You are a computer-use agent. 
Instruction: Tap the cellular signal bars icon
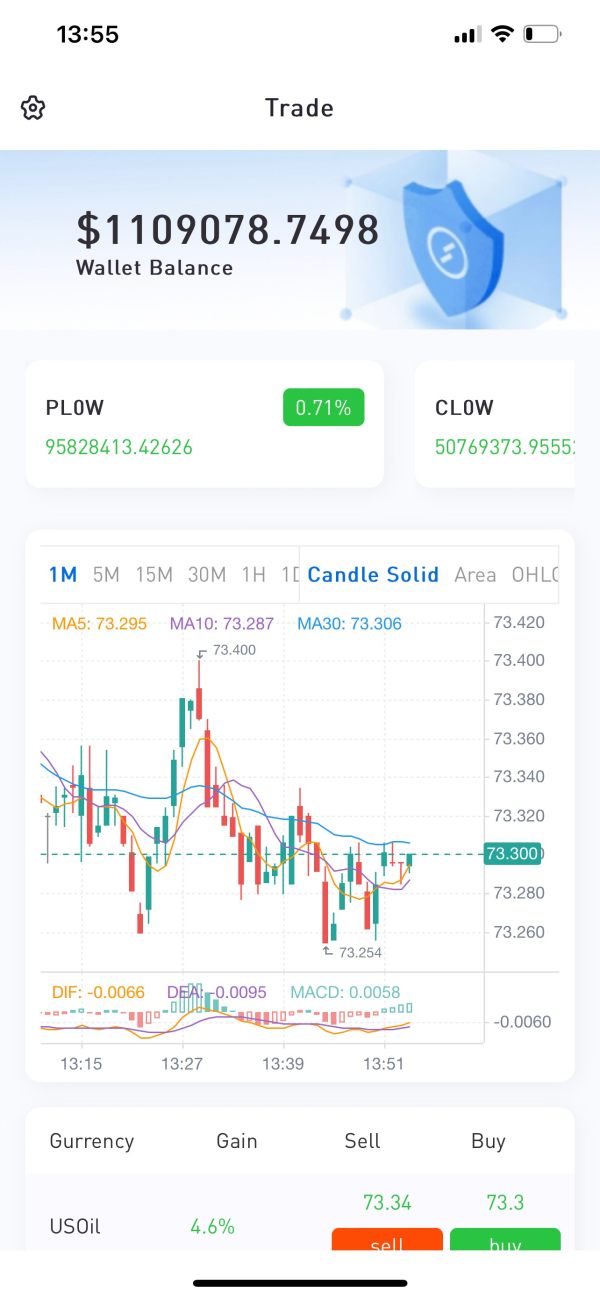467,35
